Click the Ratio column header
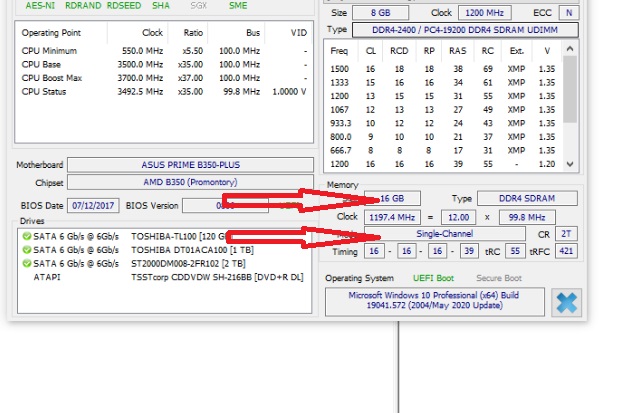The image size is (629, 413). point(193,33)
